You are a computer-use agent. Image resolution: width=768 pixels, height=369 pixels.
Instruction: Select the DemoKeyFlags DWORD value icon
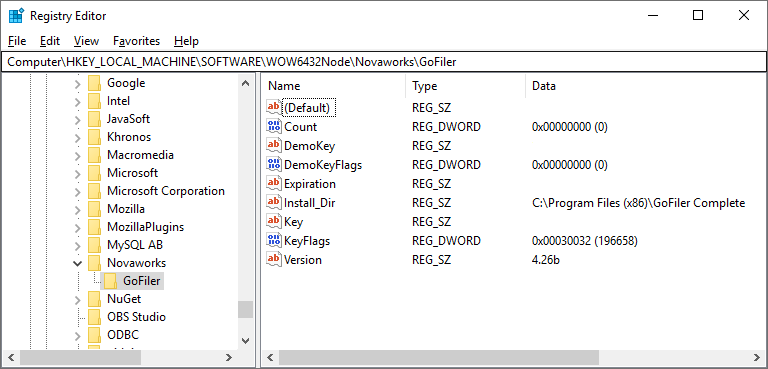[274, 165]
